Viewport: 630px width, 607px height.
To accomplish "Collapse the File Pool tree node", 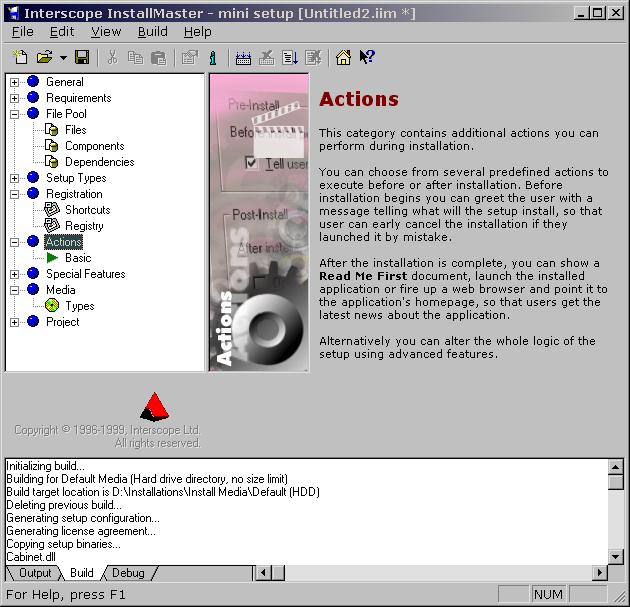I will (x=14, y=114).
